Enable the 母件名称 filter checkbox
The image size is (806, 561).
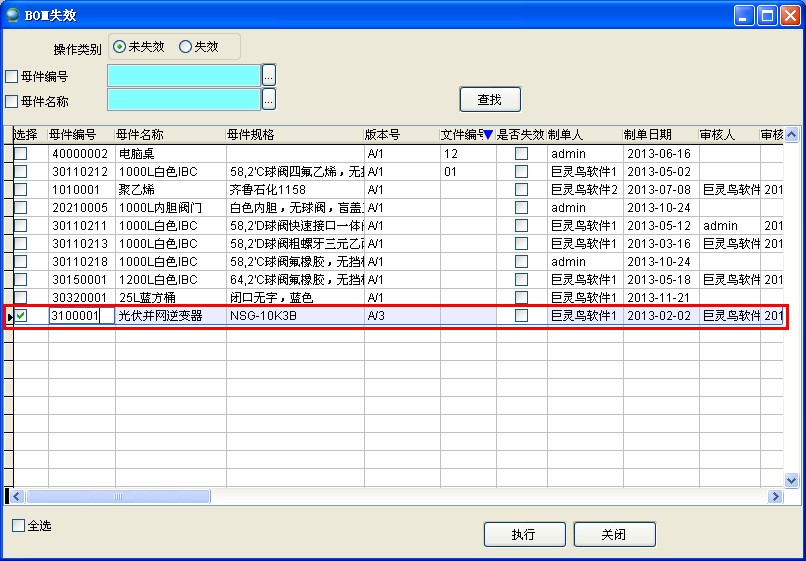tap(12, 101)
